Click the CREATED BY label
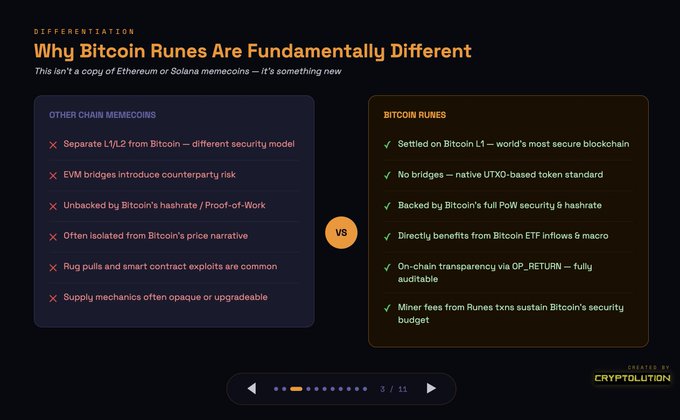680x420 pixels. click(x=648, y=368)
